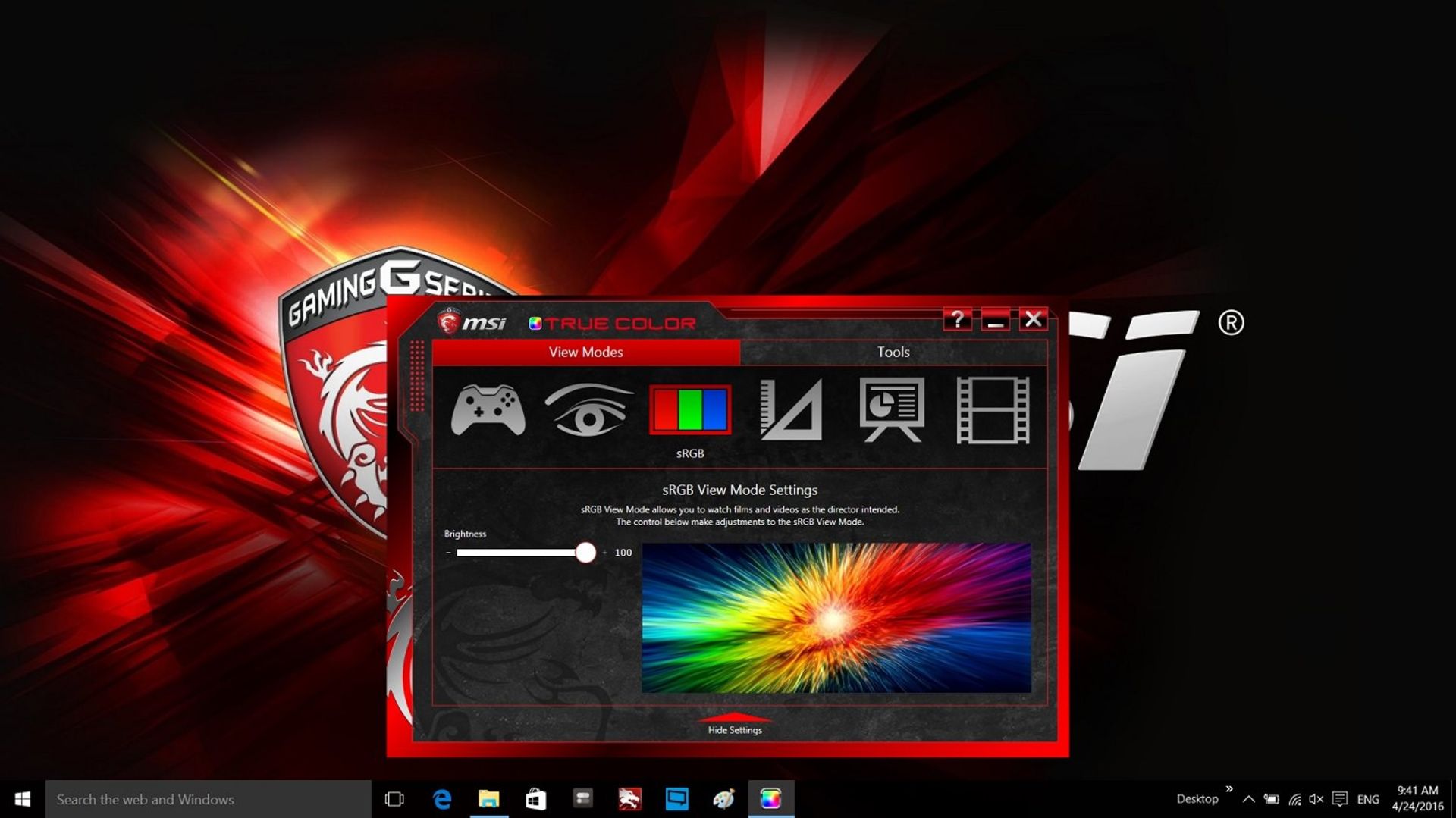Select the Anti-Blue eye view mode icon
Screen dimensions: 1456x818
point(589,409)
